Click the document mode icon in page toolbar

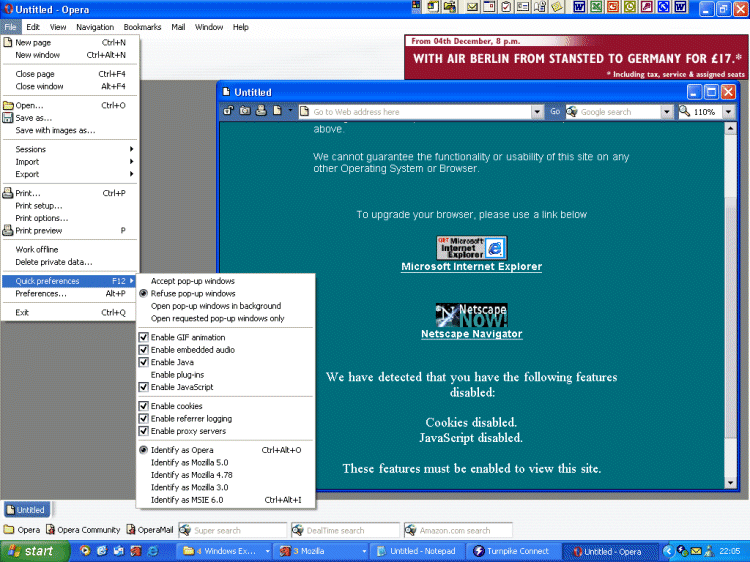pos(277,111)
